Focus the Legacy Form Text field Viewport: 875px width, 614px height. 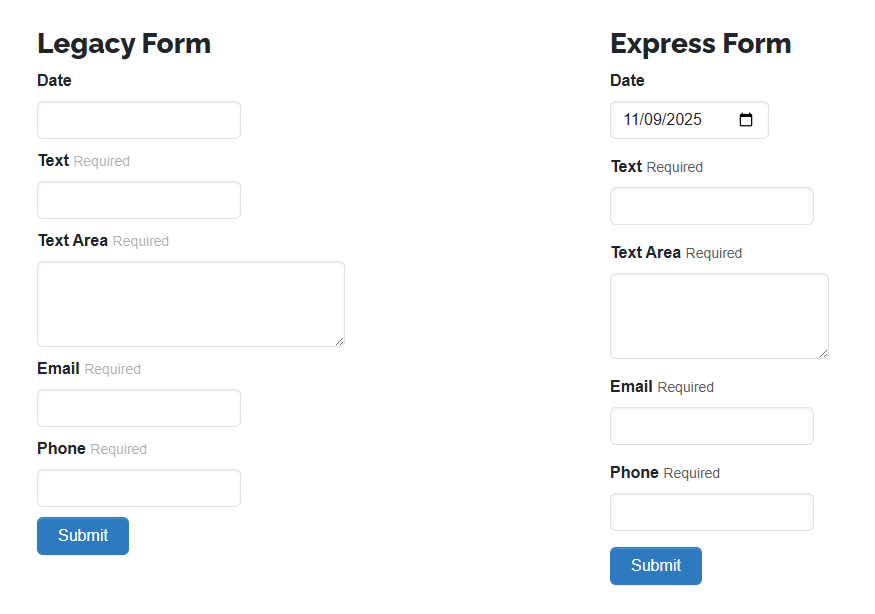click(x=139, y=200)
